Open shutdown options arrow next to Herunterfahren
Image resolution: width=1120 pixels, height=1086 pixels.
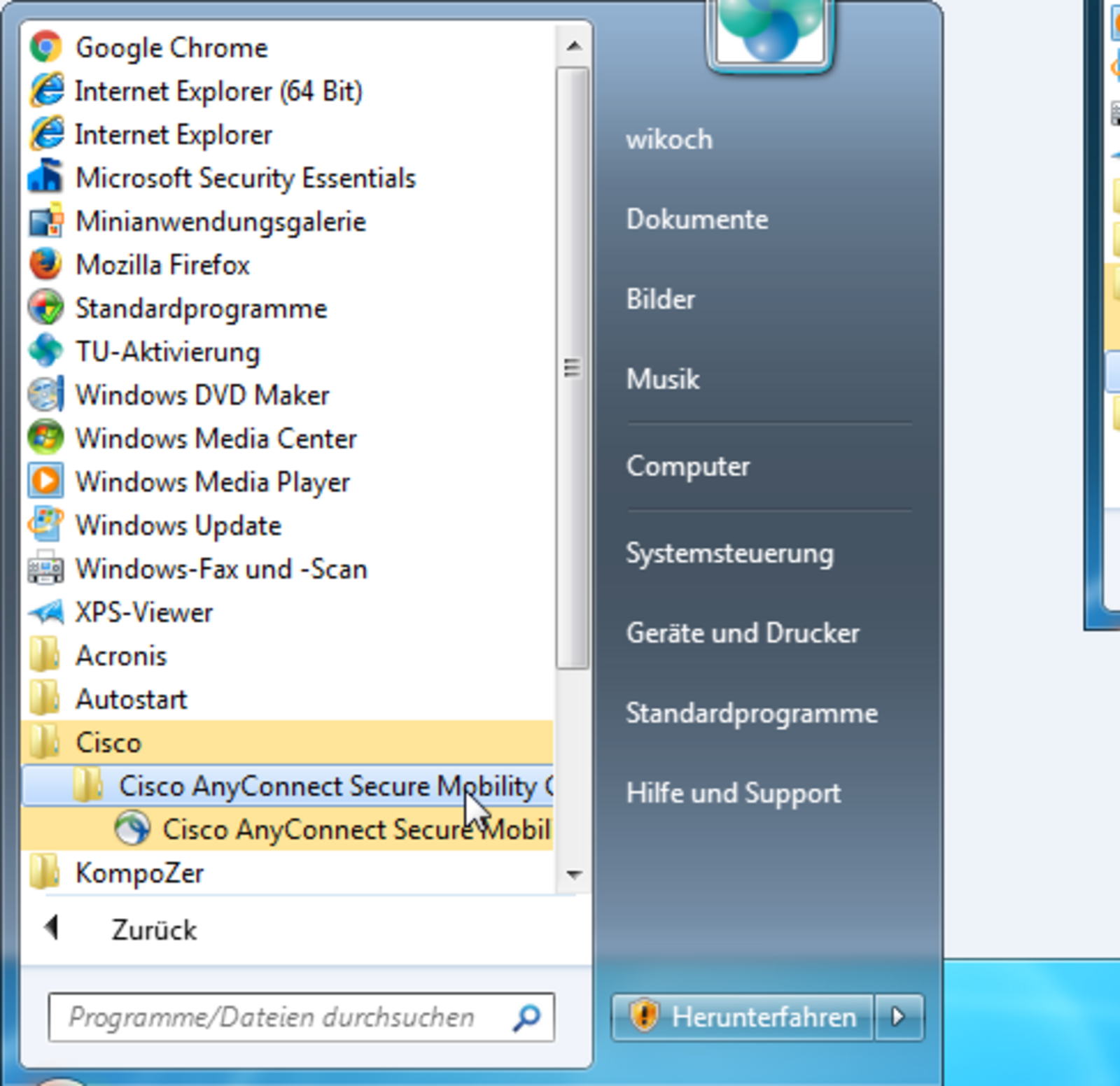899,1017
